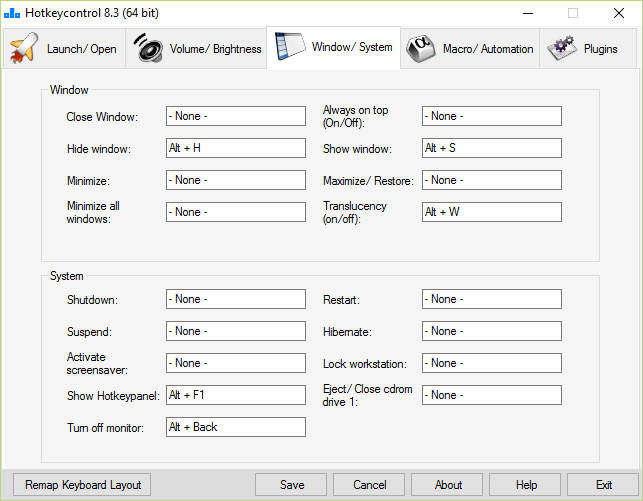This screenshot has width=643, height=501.
Task: Click the window icon on Window/System tab
Action: pos(290,46)
